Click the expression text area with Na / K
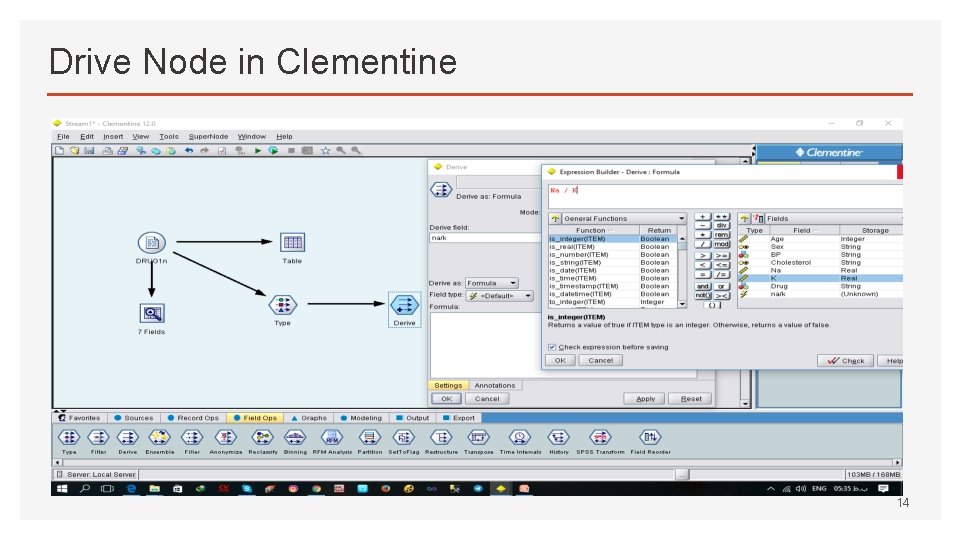The width and height of the screenshot is (960, 540). click(x=725, y=197)
